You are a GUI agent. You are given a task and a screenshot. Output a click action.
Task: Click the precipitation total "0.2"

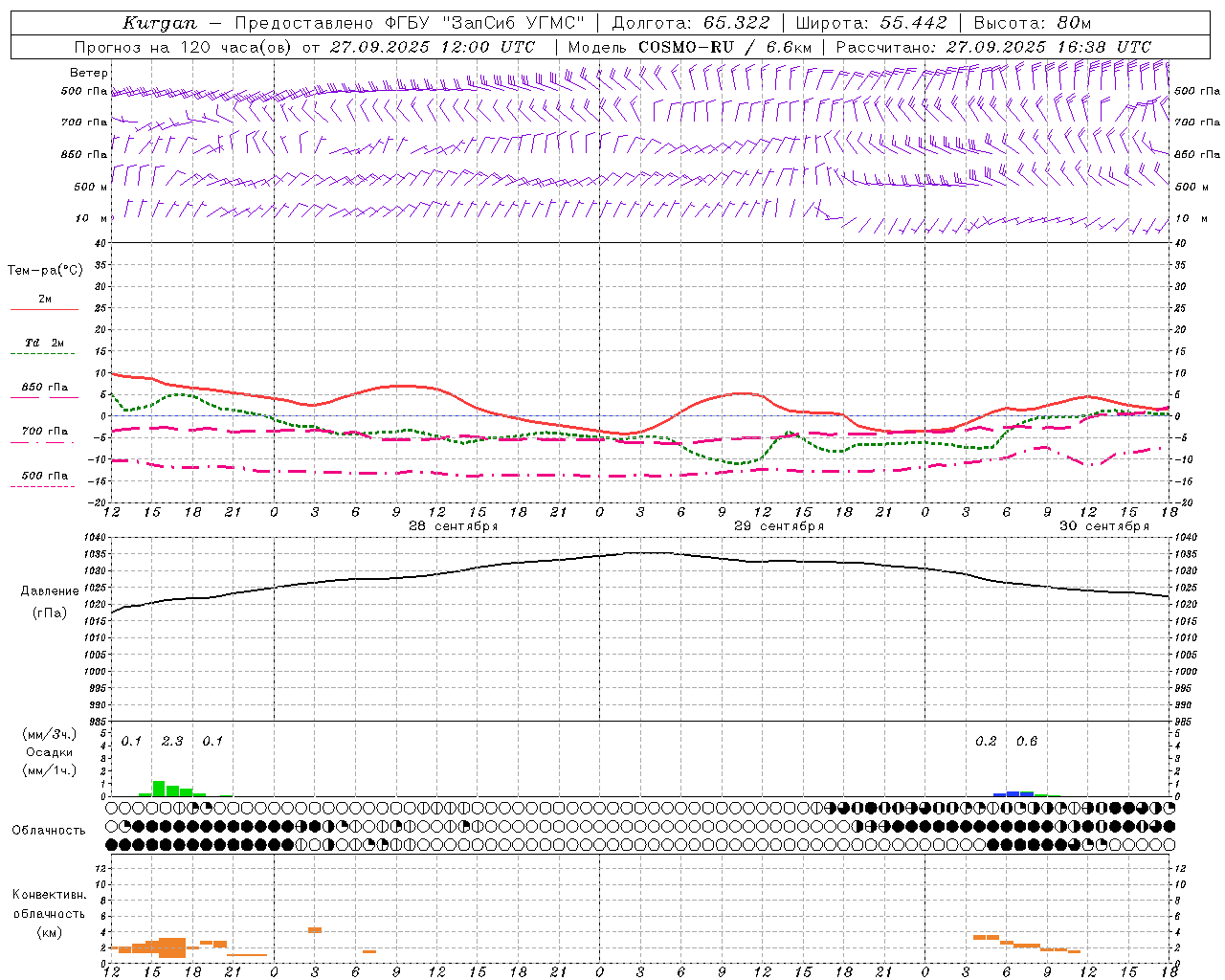[986, 741]
